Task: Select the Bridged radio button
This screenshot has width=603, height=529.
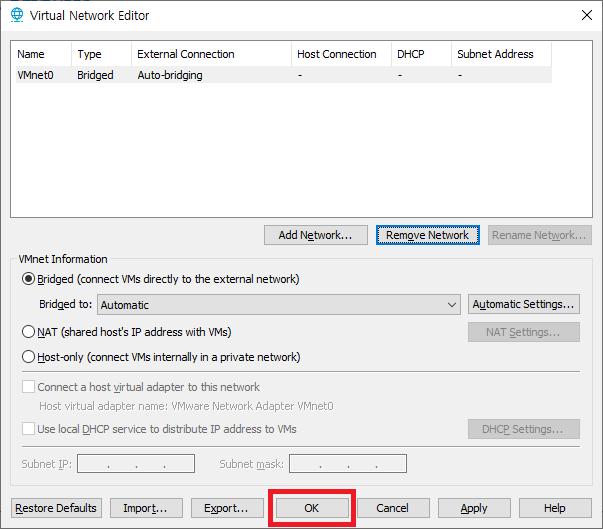Action: (28, 279)
